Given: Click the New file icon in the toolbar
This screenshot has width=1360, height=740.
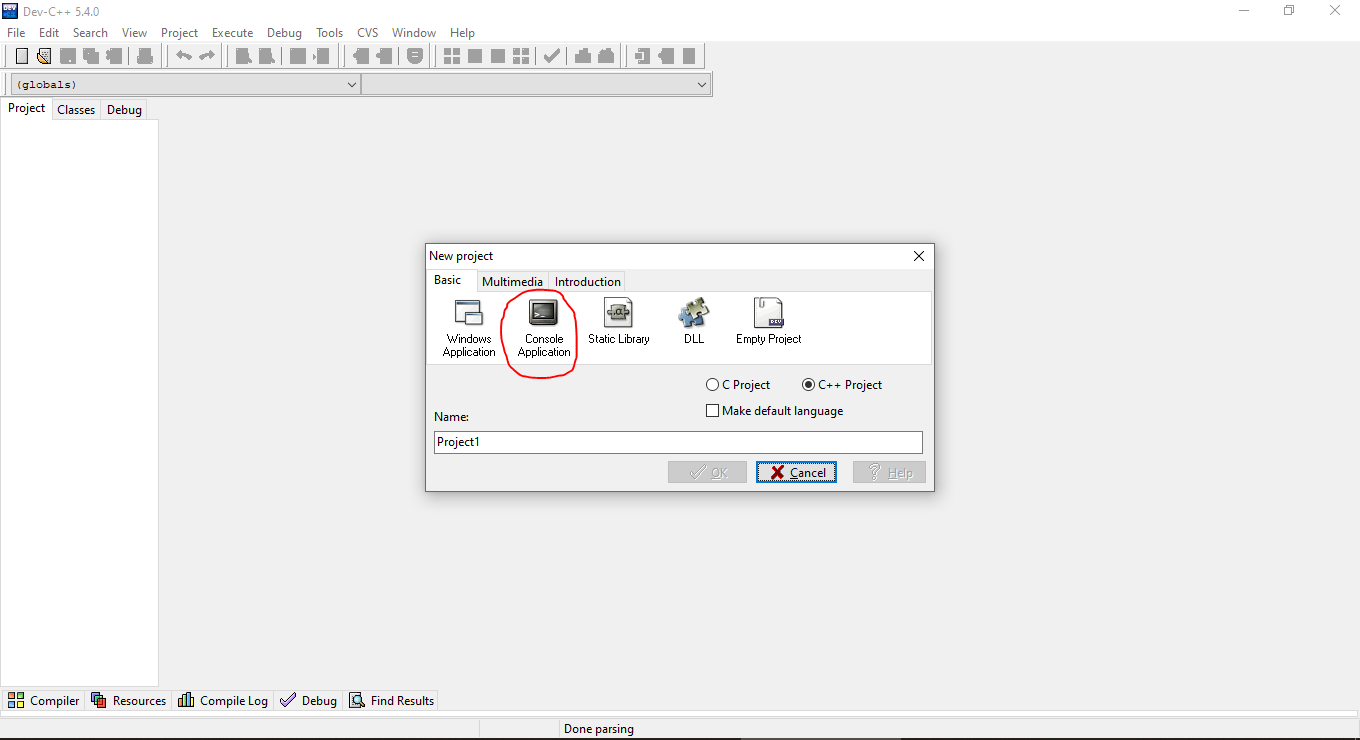Looking at the screenshot, I should (x=21, y=56).
